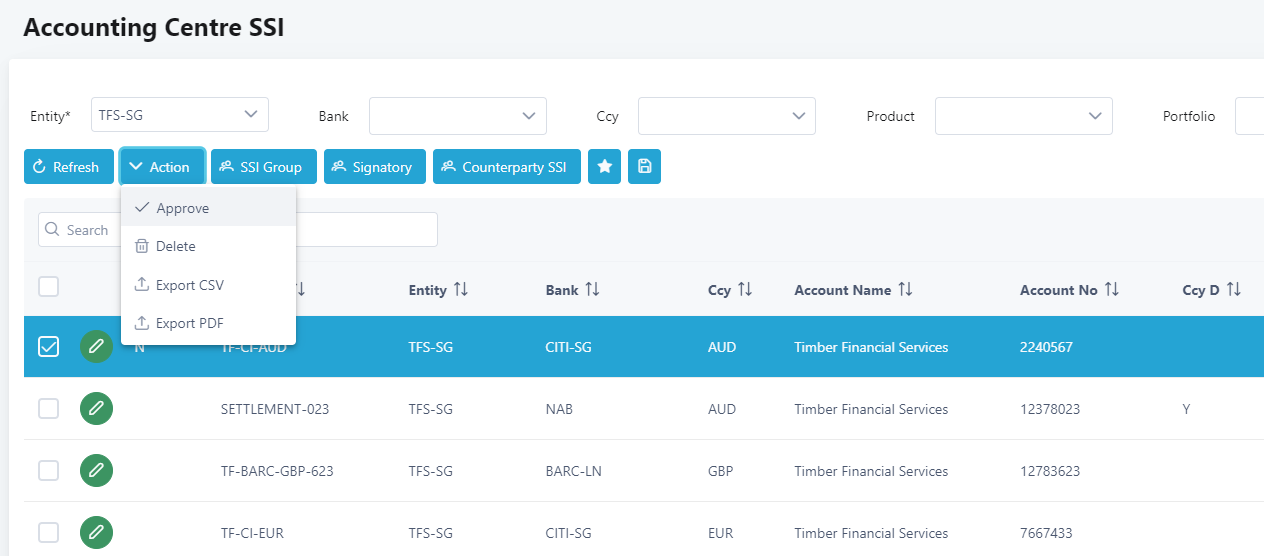The image size is (1264, 556).
Task: Open the Entity dropdown showing TFS-SG
Action: [179, 115]
